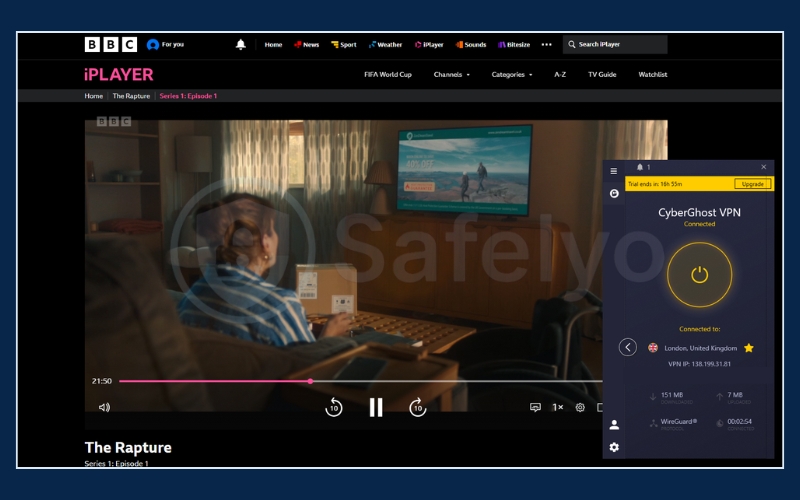Click the Upgrade button

pyautogui.click(x=753, y=184)
